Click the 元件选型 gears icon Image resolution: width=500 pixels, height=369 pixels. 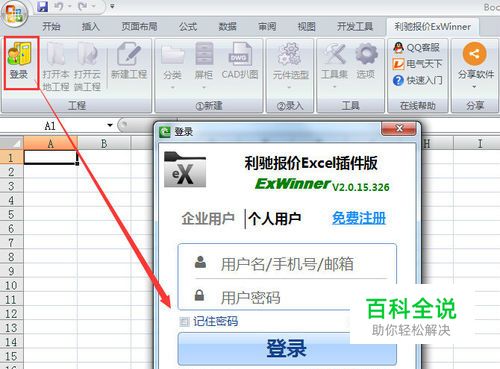(290, 53)
